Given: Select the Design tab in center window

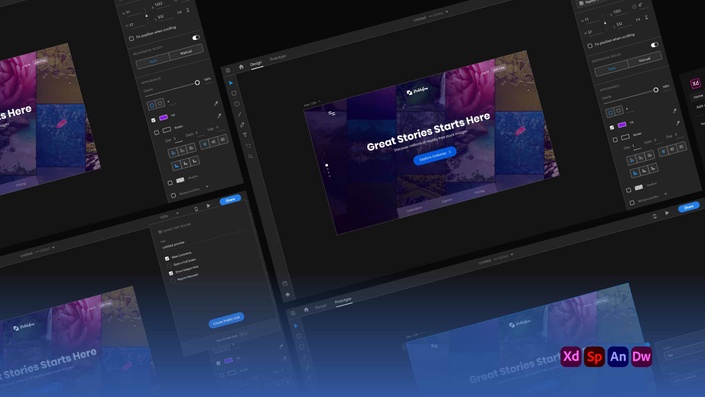Looking at the screenshot, I should click(x=256, y=64).
